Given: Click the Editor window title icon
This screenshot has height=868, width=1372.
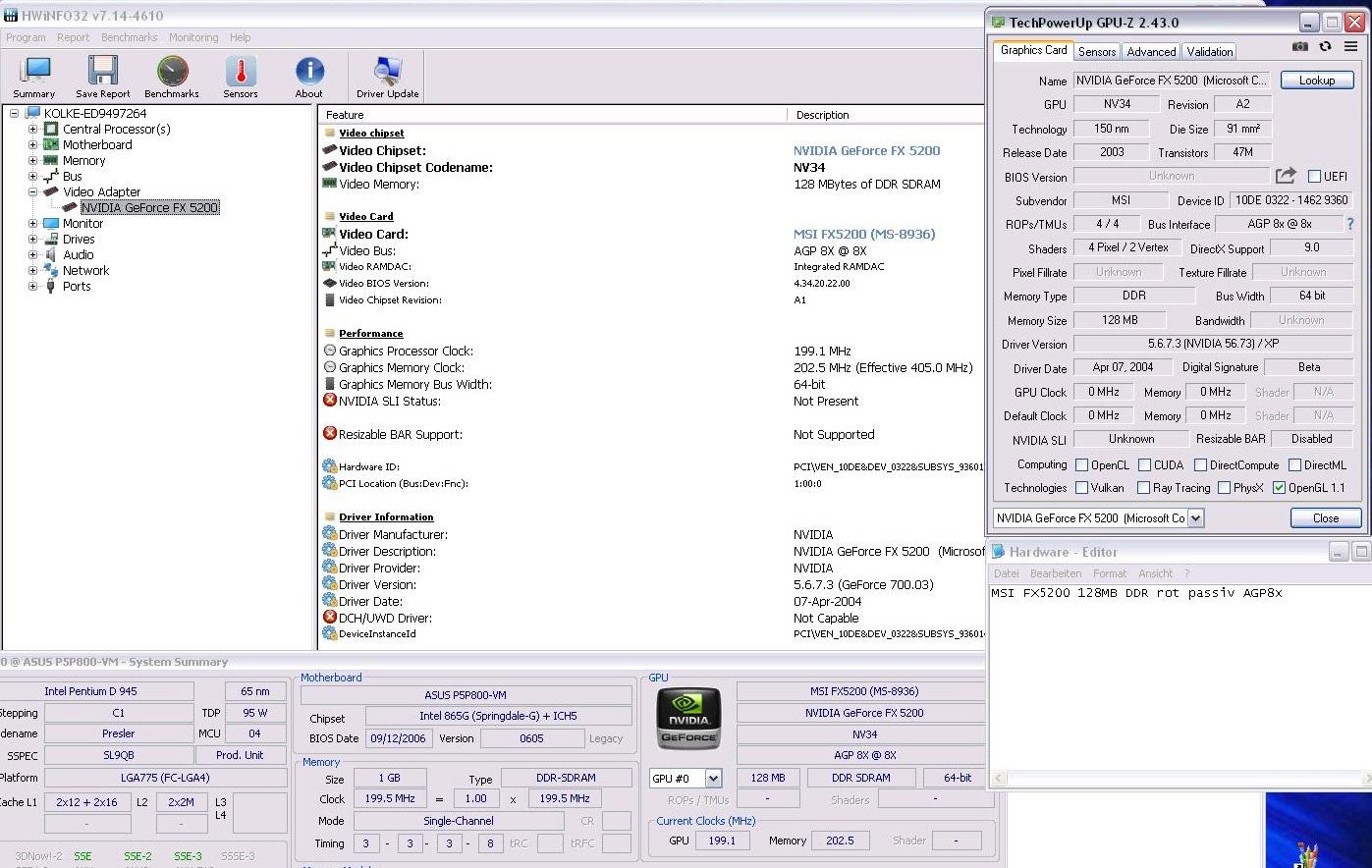Looking at the screenshot, I should 999,552.
